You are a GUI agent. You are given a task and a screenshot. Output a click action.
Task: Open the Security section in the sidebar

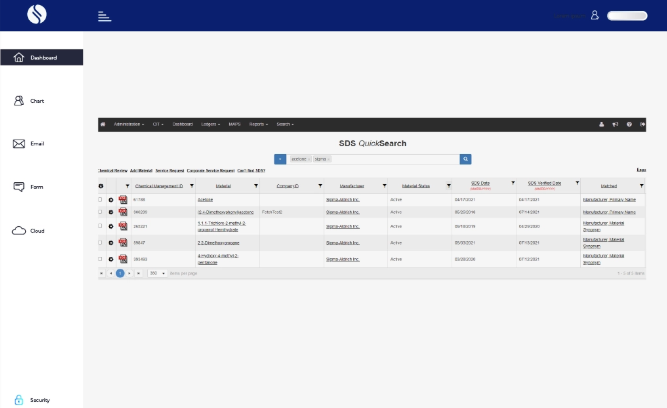[x=32, y=400]
